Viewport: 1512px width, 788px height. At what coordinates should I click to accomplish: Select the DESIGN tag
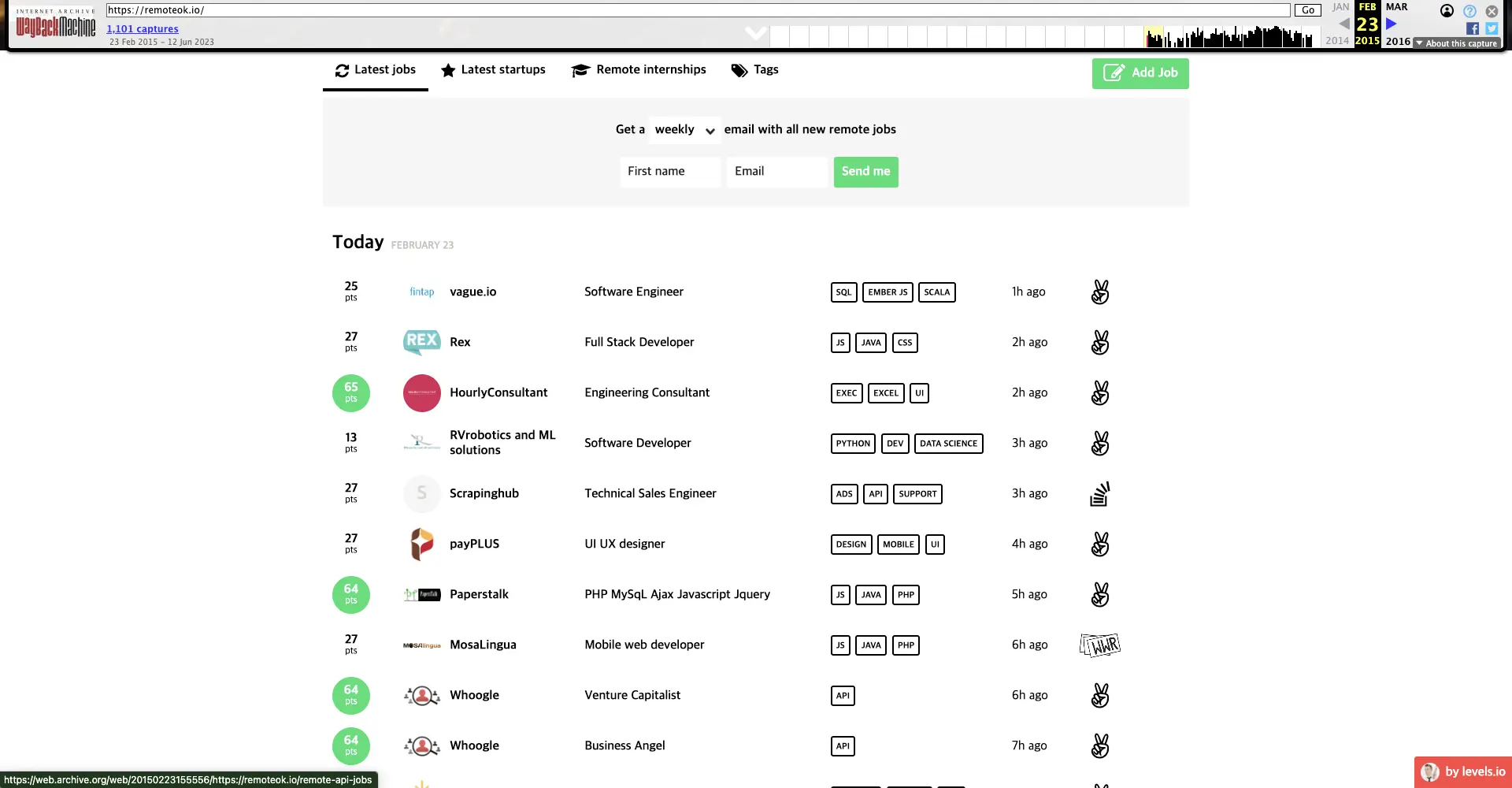[x=851, y=545]
